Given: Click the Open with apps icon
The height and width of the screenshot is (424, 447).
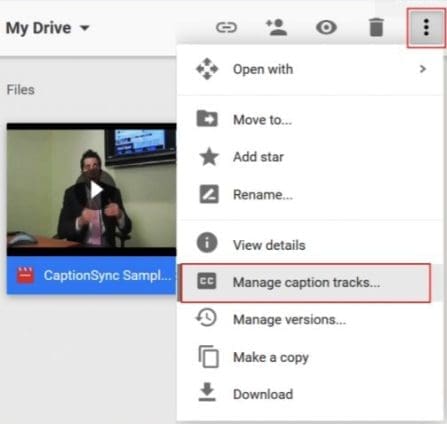Looking at the screenshot, I should 207,69.
